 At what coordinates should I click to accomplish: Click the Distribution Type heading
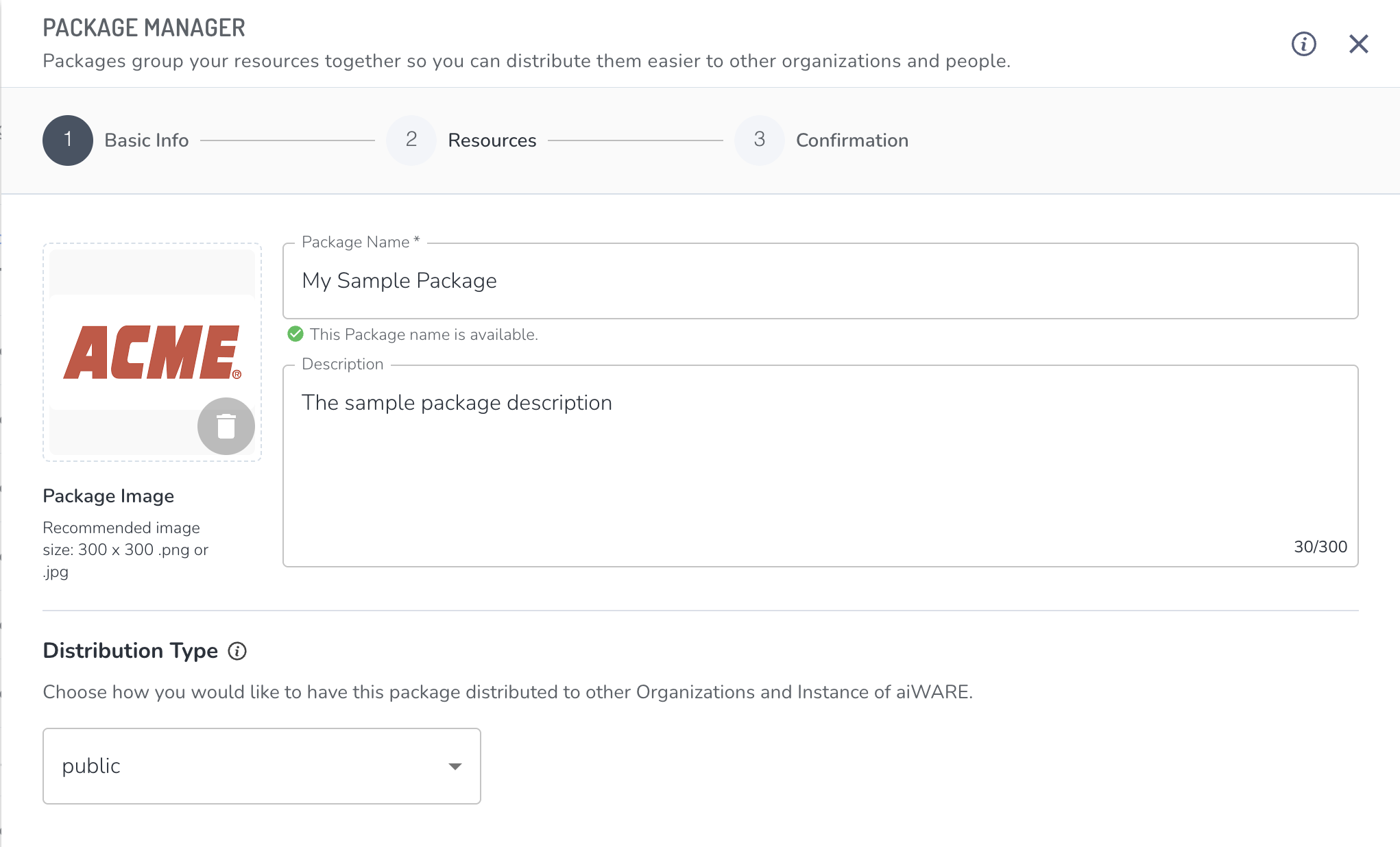[130, 651]
